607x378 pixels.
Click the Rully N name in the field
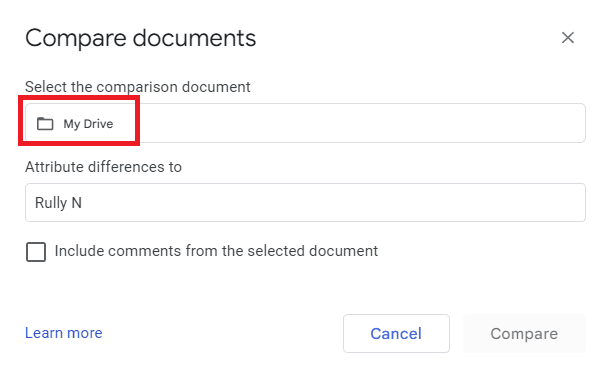58,203
